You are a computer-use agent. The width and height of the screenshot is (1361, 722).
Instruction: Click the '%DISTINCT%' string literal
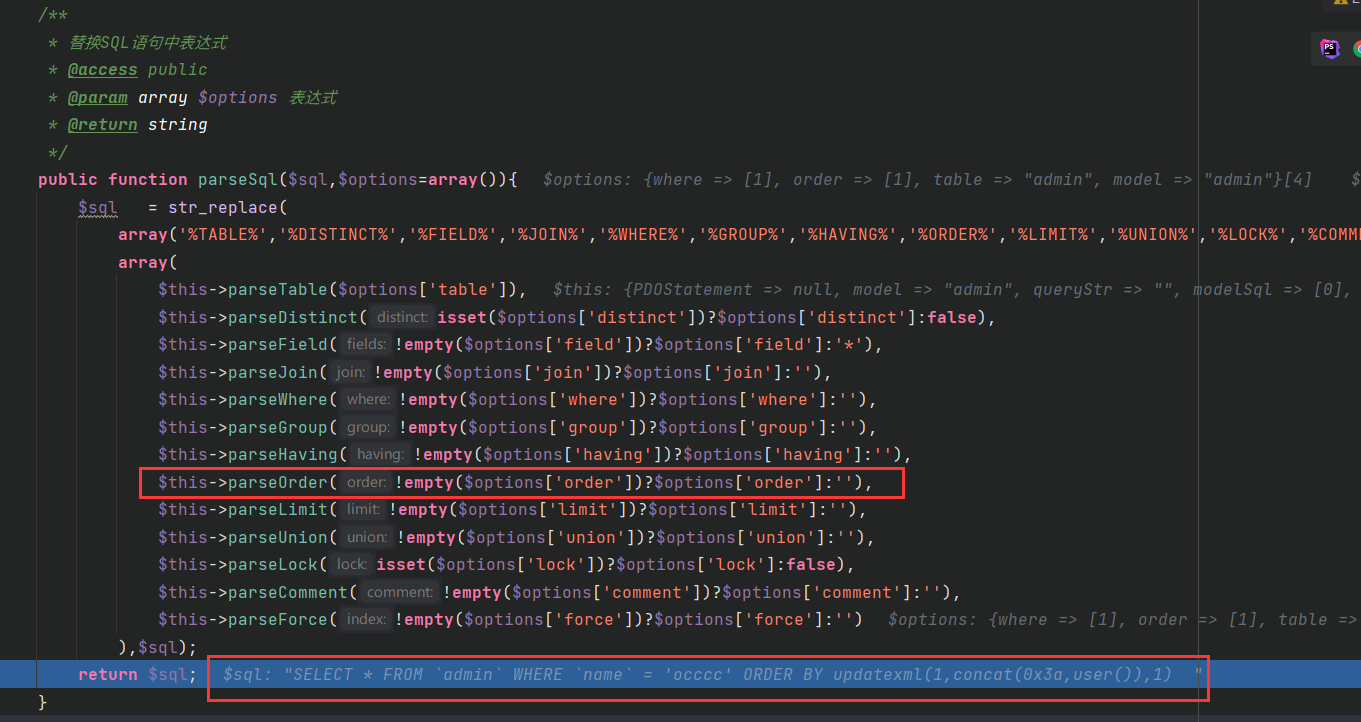point(333,235)
